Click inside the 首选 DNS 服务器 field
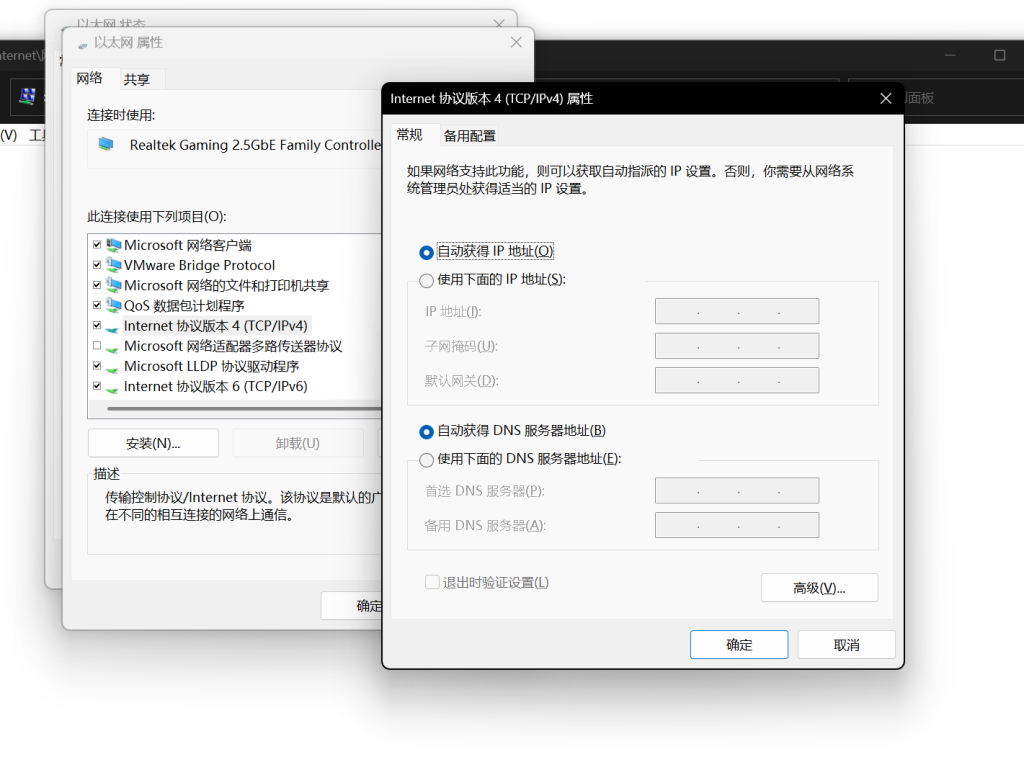 (x=737, y=490)
